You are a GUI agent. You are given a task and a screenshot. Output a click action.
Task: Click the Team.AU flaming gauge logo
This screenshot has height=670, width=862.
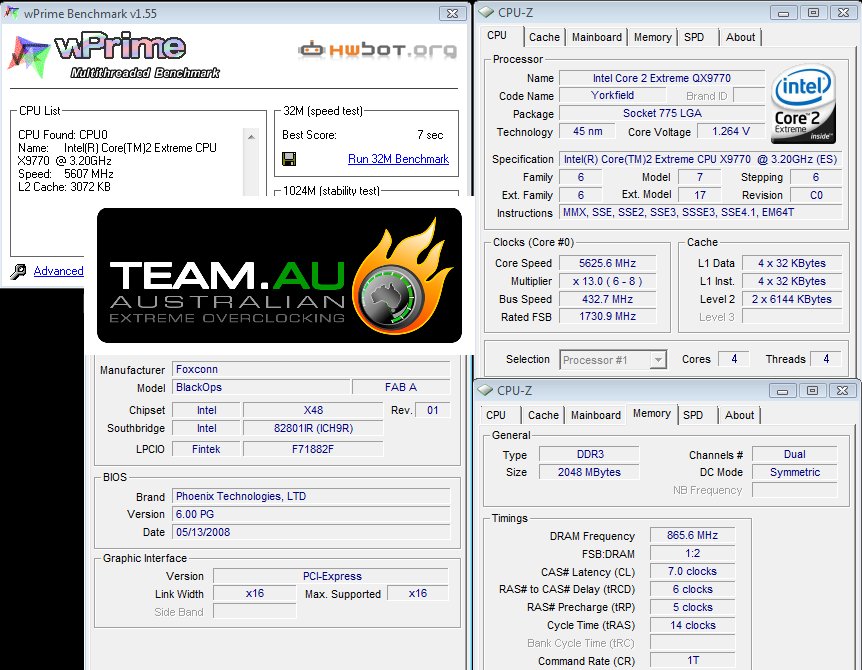pyautogui.click(x=401, y=275)
